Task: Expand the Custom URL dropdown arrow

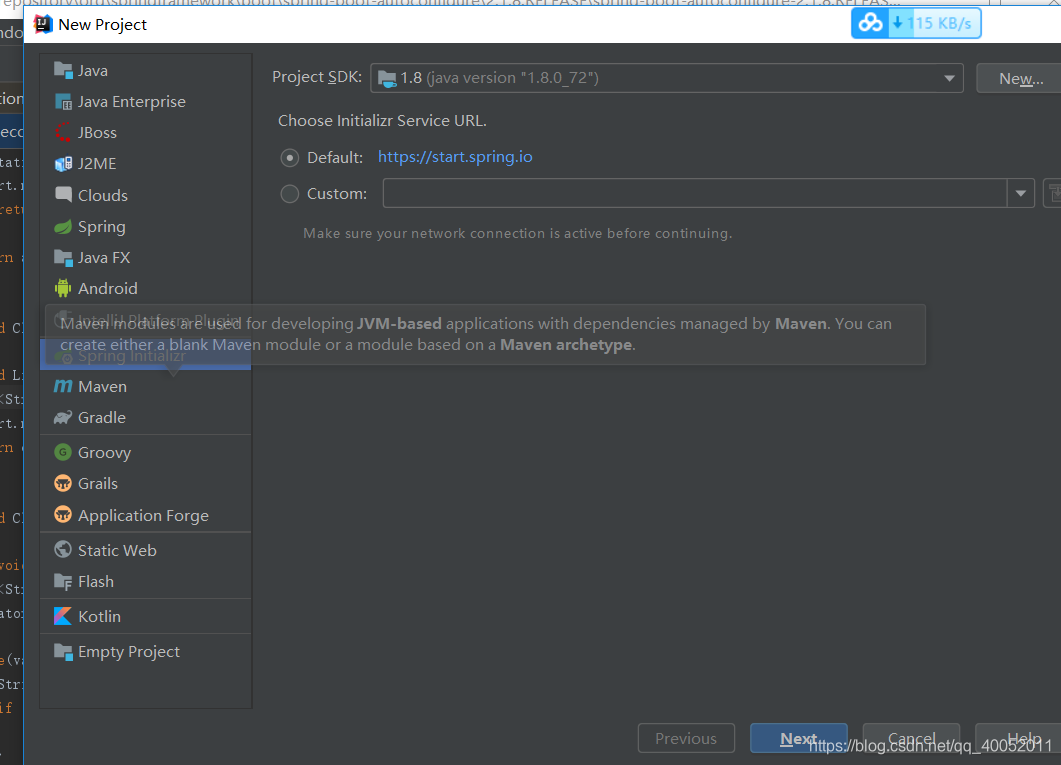Action: [x=1020, y=193]
